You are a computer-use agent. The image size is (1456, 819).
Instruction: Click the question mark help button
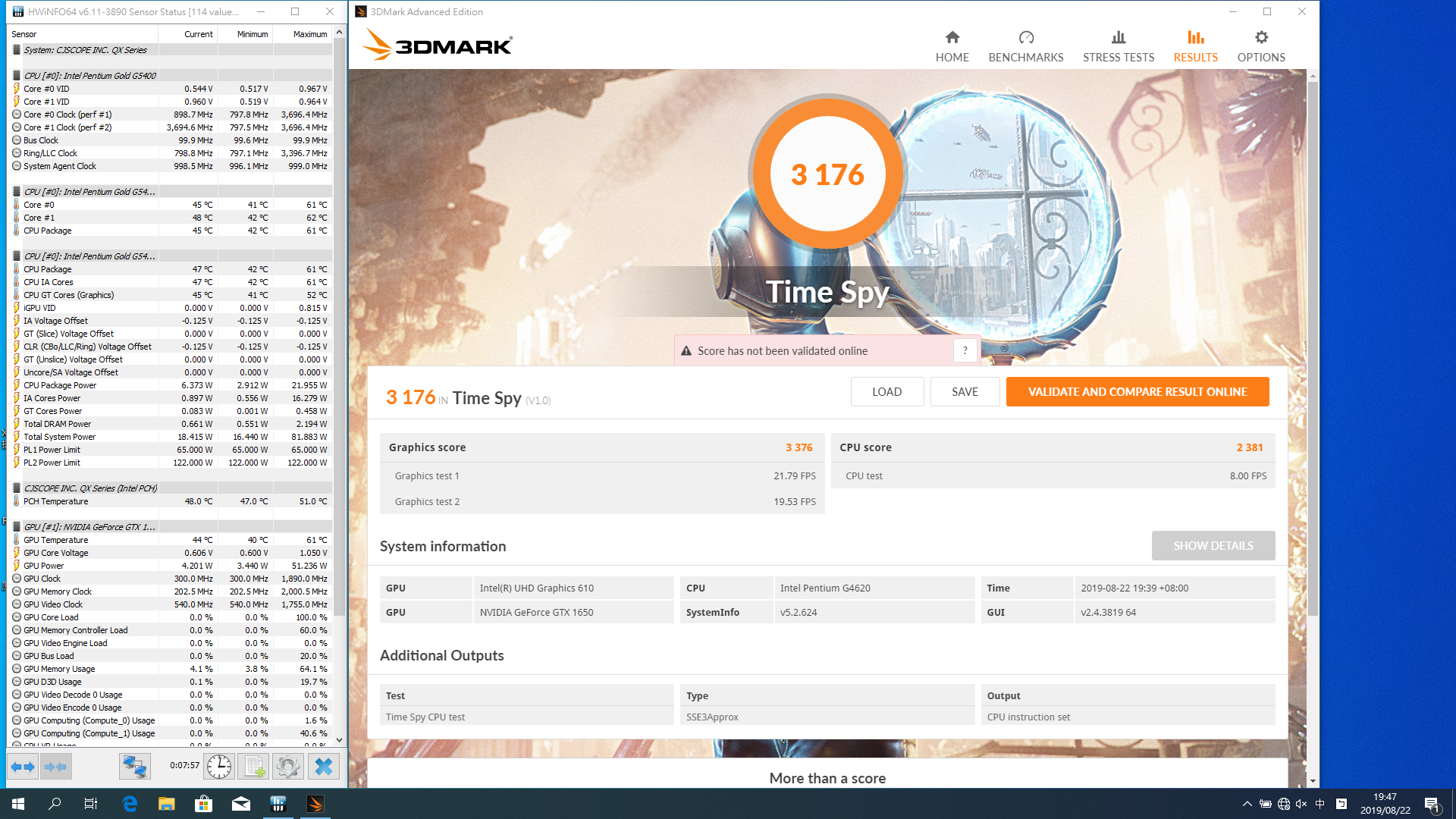965,351
